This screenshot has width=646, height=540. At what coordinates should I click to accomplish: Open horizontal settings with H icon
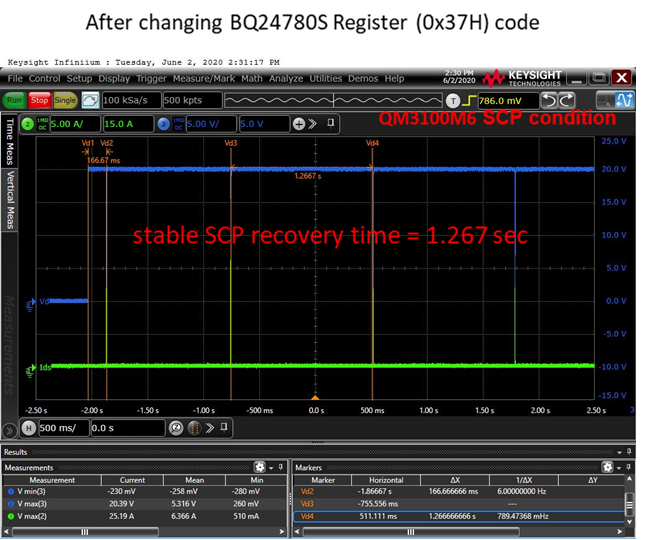(x=29, y=428)
